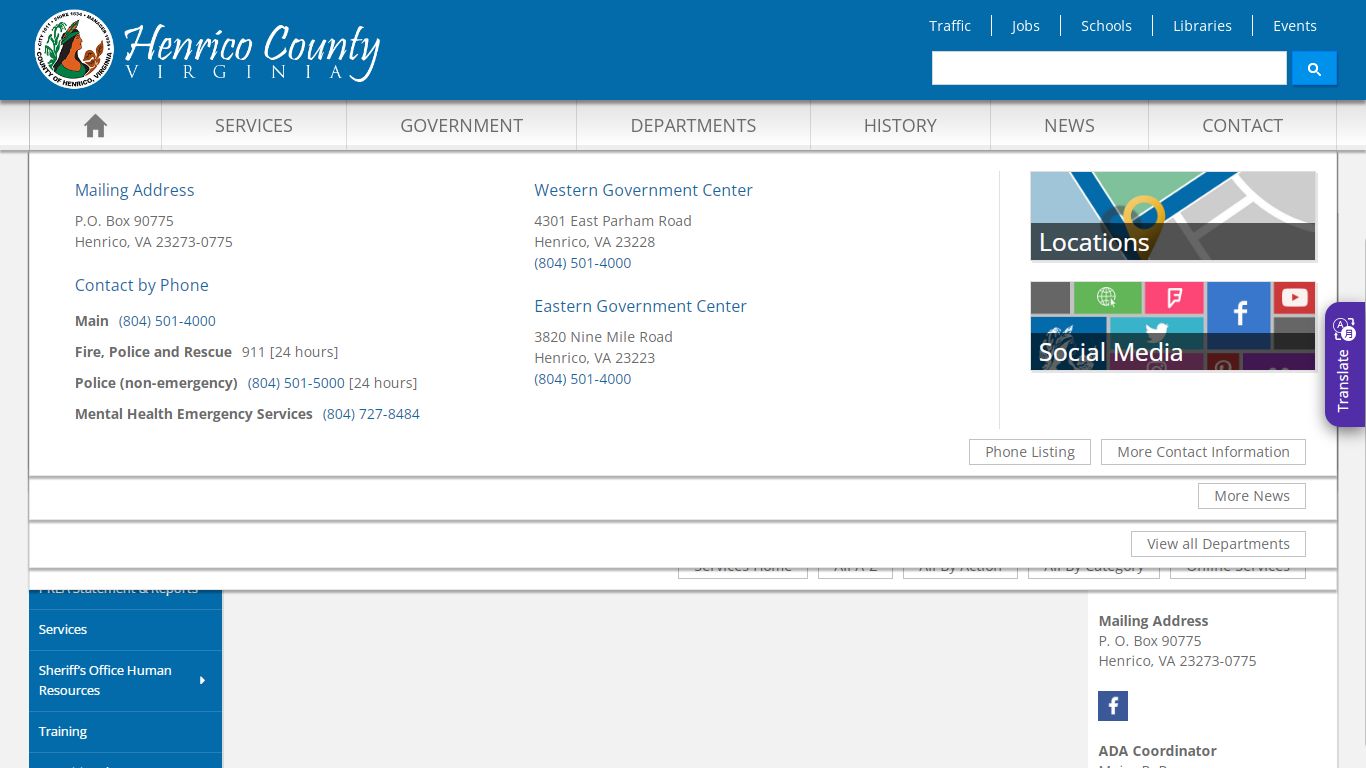The width and height of the screenshot is (1366, 768).
Task: Open the Eastern Government Center link
Action: pyautogui.click(x=640, y=306)
